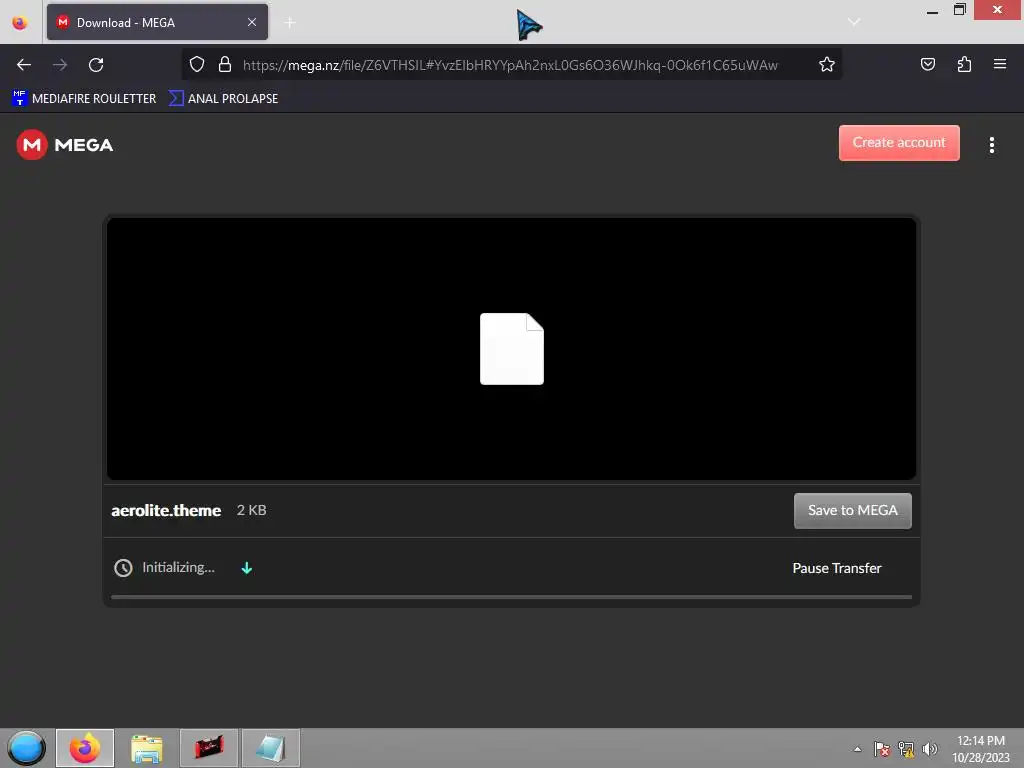Click the forward navigation arrow

60,65
